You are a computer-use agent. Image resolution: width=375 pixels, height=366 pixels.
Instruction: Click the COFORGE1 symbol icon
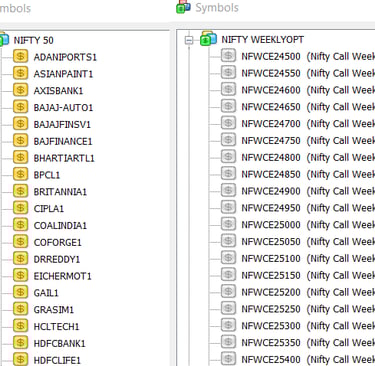pyautogui.click(x=20, y=242)
